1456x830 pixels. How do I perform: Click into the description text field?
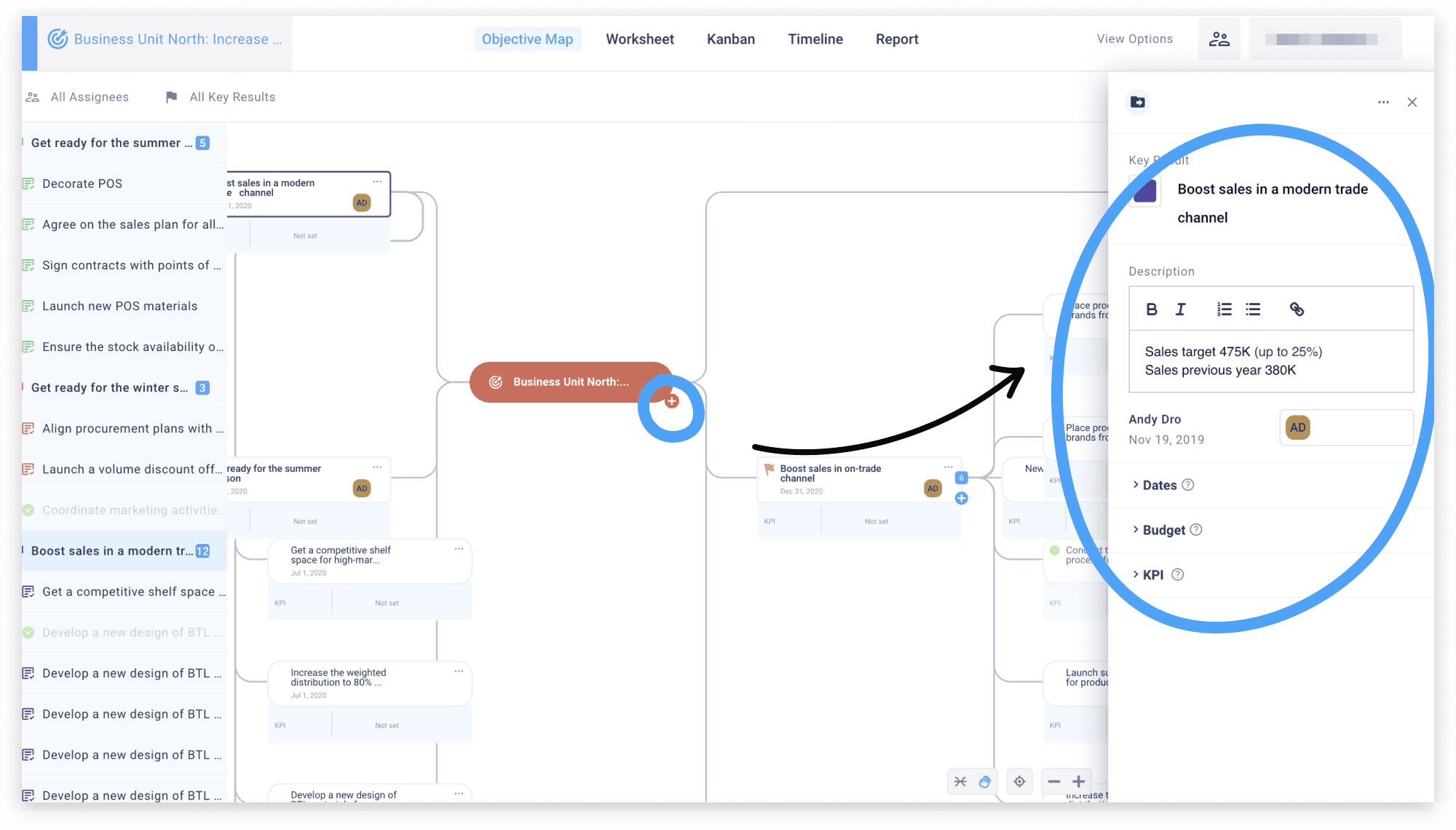(x=1271, y=361)
